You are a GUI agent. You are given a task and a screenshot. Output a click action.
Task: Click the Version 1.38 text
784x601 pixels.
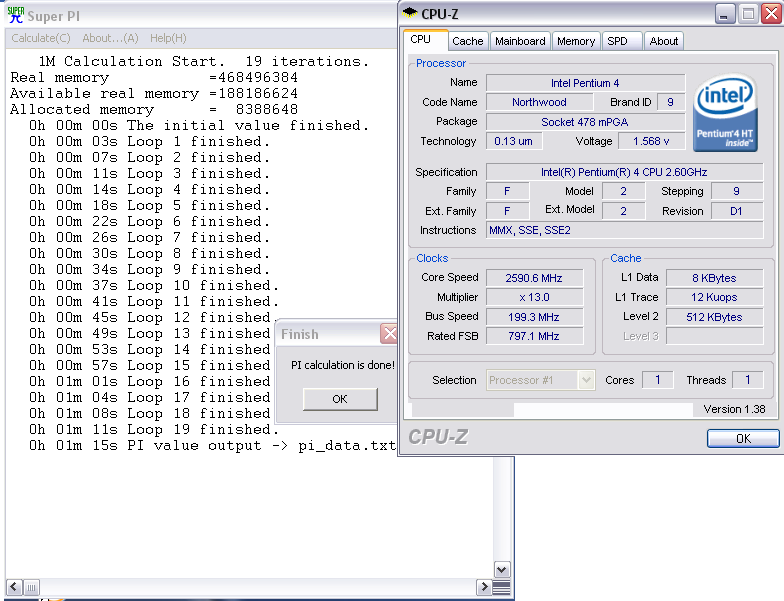pos(734,409)
